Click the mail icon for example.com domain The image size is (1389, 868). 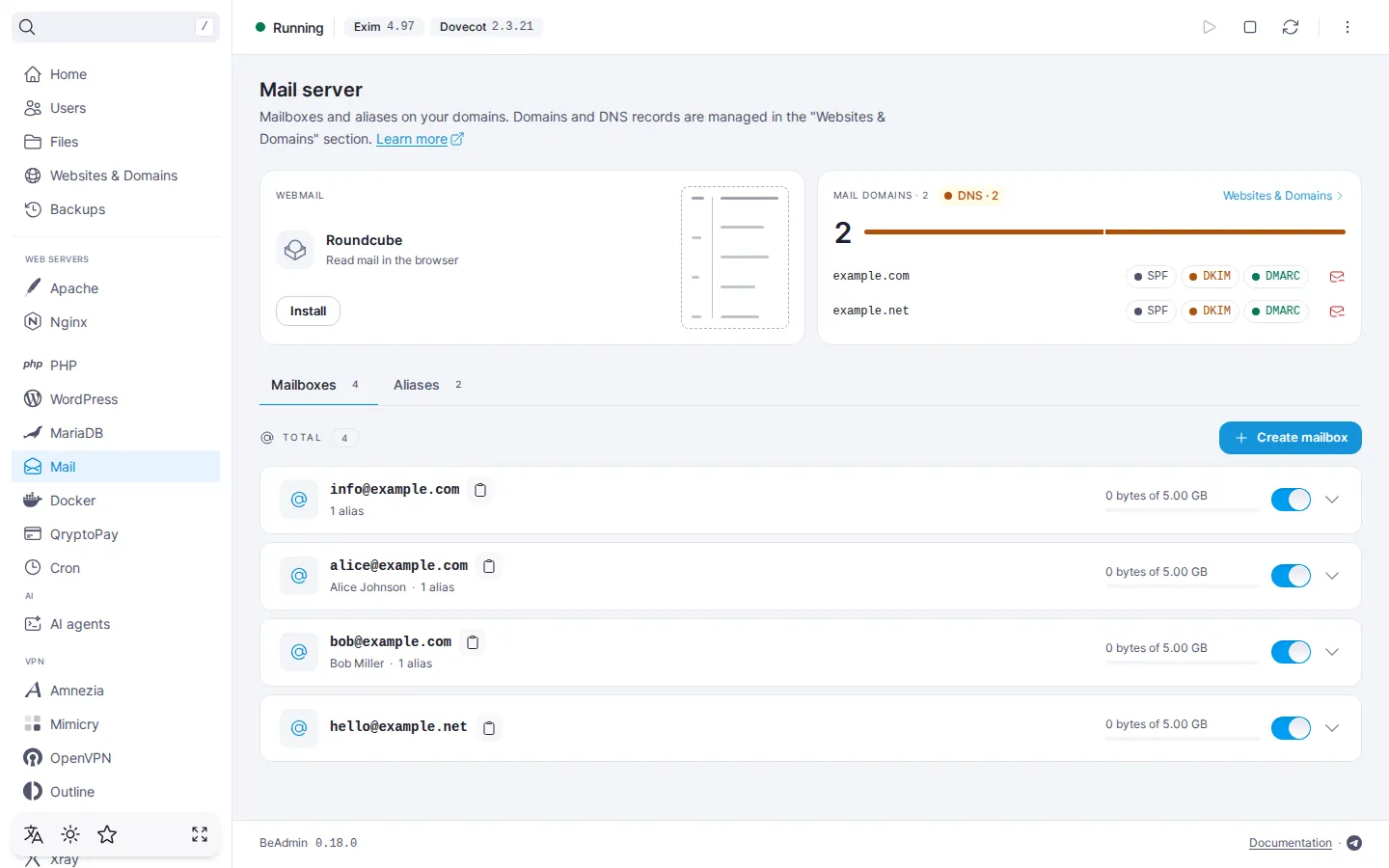point(1337,277)
